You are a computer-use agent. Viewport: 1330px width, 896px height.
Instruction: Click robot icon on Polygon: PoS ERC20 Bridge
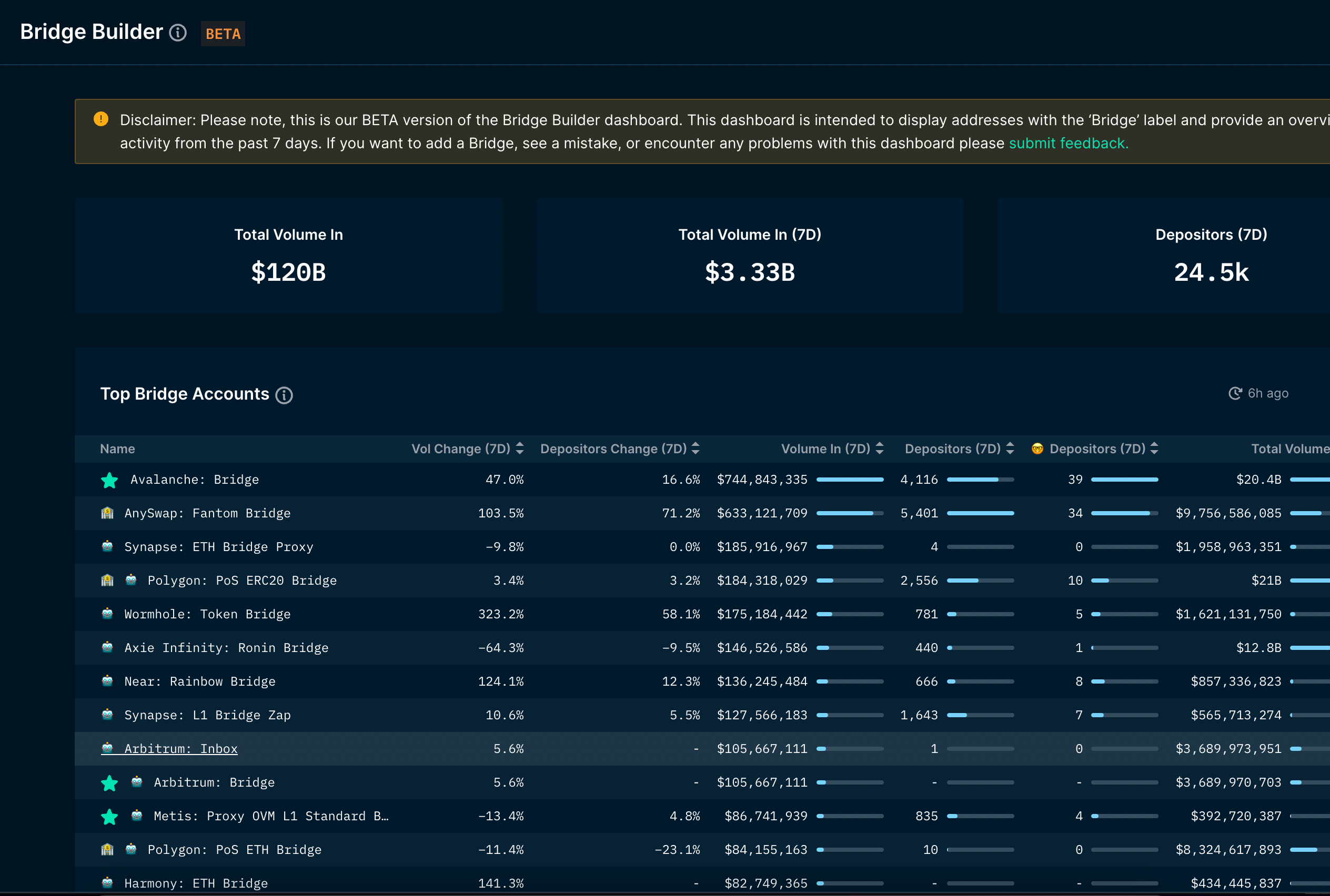pyautogui.click(x=131, y=579)
